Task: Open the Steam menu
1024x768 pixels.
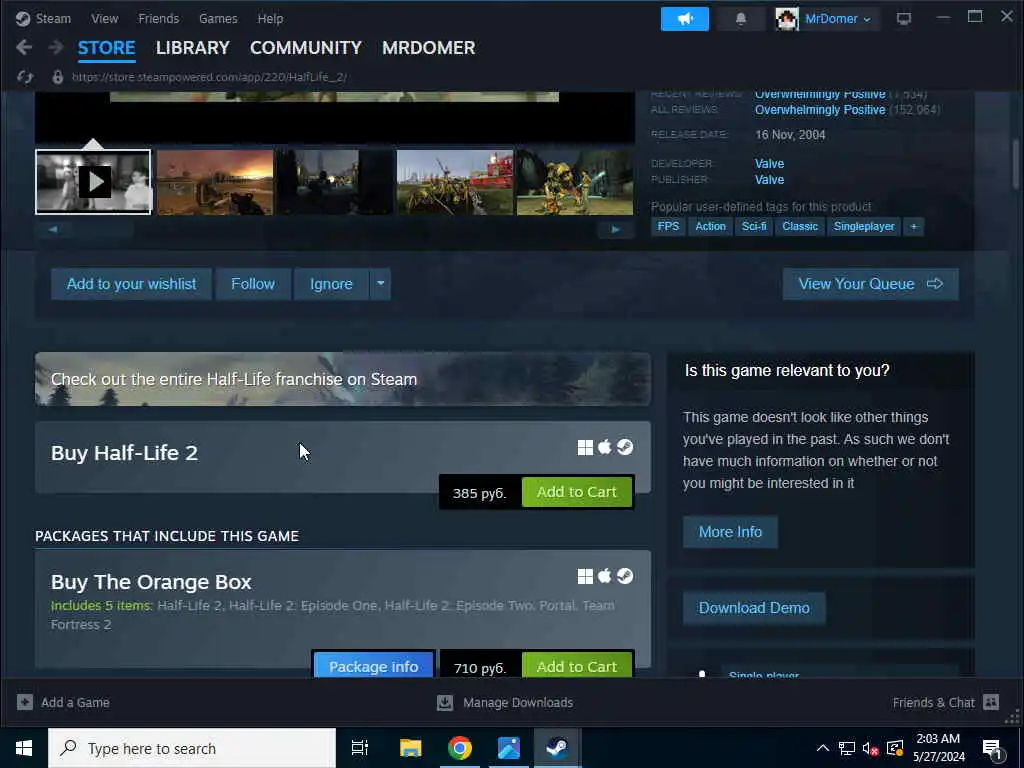Action: tap(53, 18)
